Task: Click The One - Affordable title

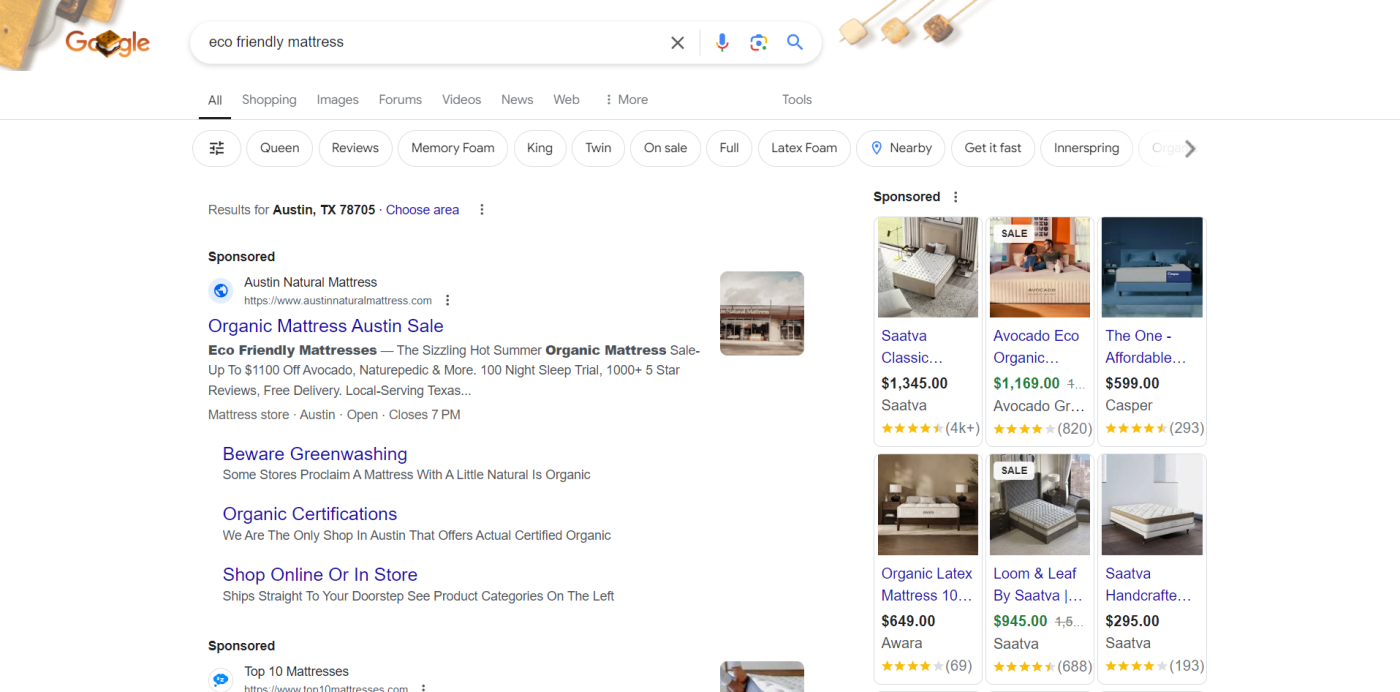Action: [1146, 347]
